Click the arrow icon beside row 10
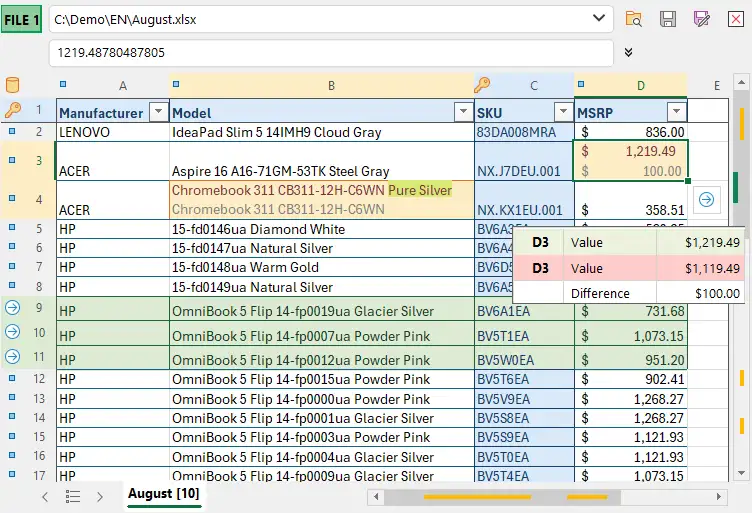 [12, 331]
